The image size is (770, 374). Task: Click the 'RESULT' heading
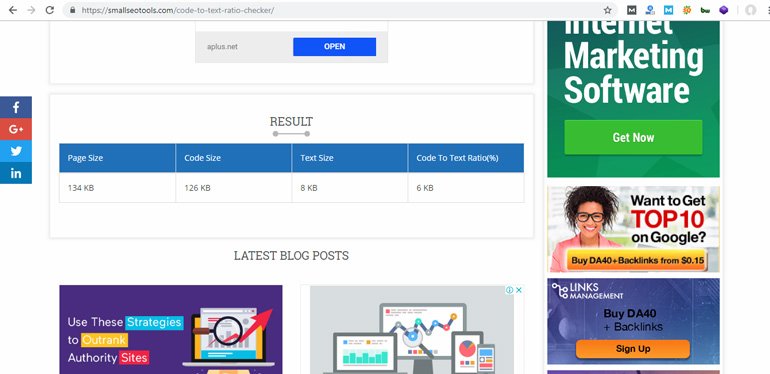[291, 122]
